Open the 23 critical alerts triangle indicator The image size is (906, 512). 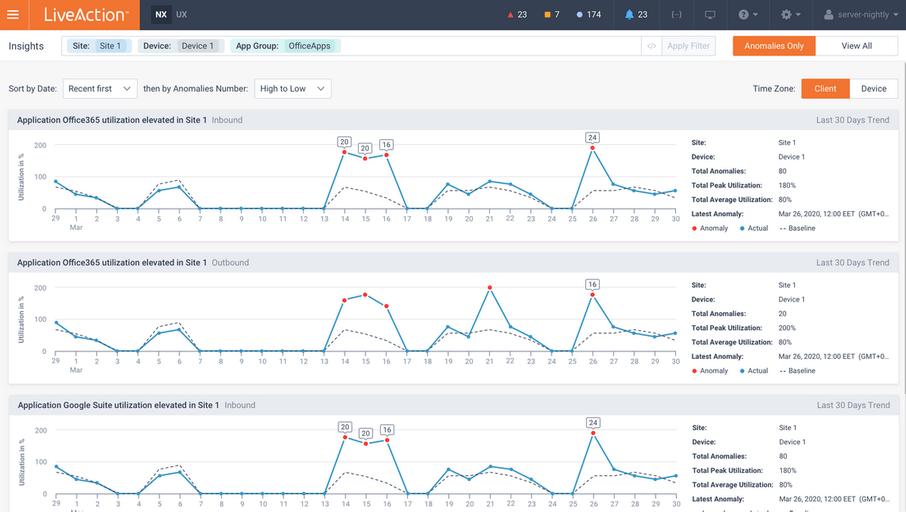[x=517, y=14]
